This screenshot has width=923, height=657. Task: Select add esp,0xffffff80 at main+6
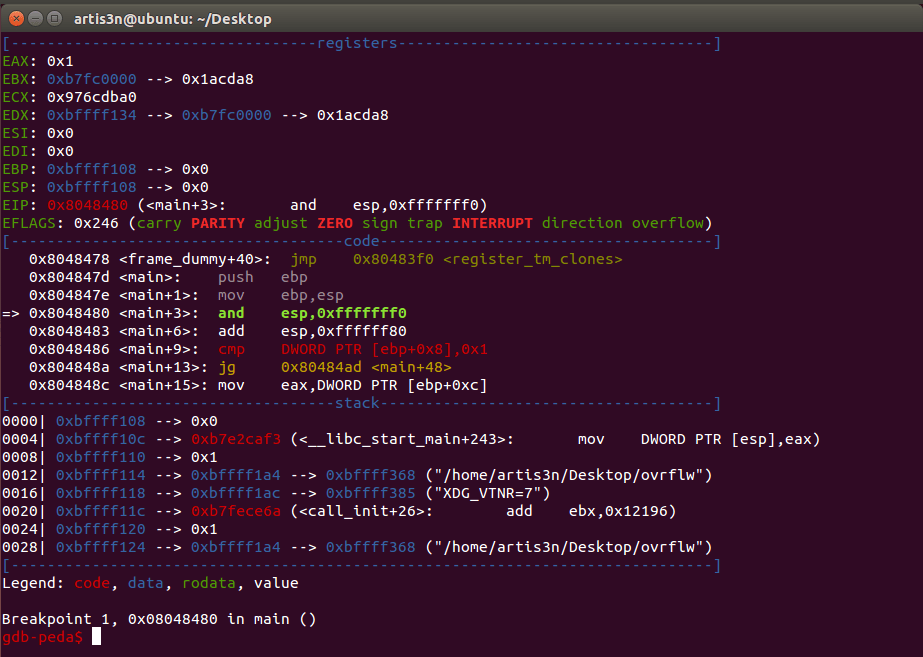coord(312,331)
